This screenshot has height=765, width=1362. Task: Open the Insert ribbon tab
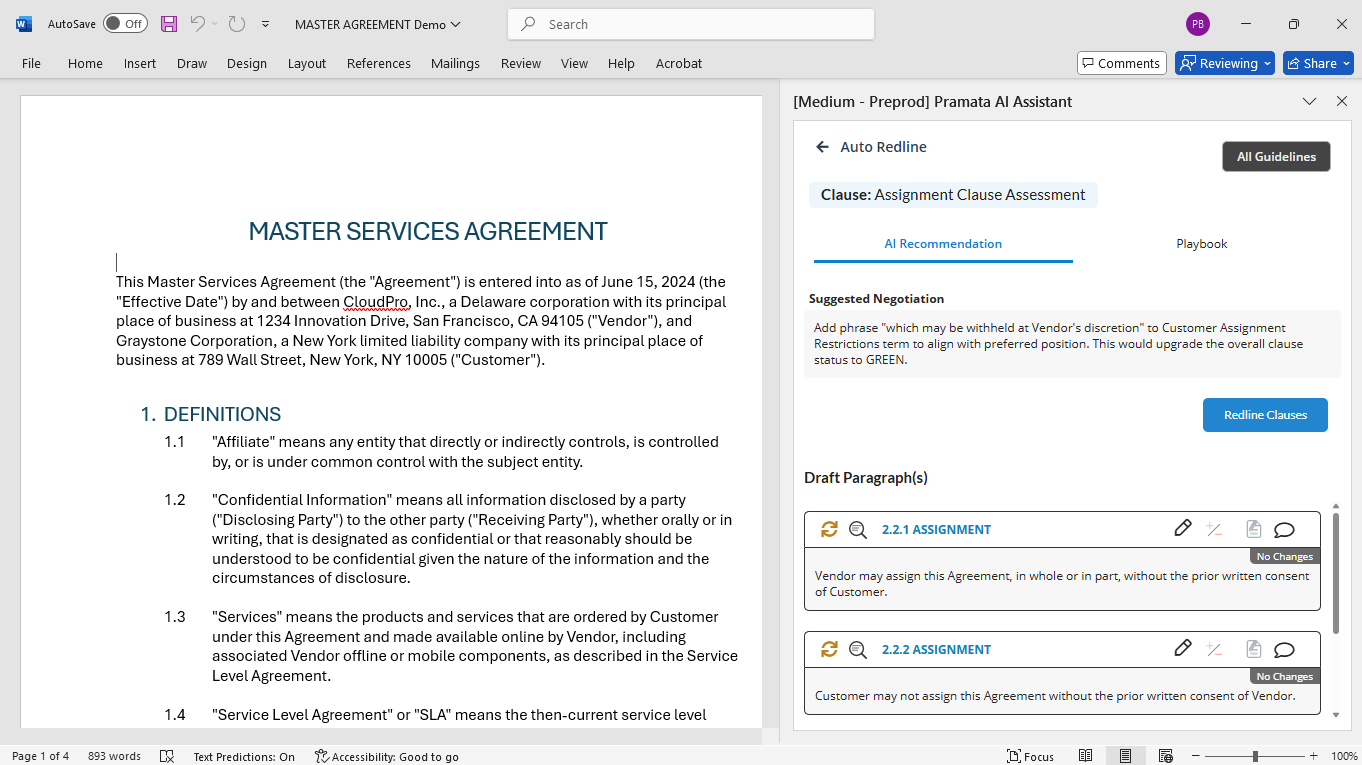pyautogui.click(x=140, y=63)
